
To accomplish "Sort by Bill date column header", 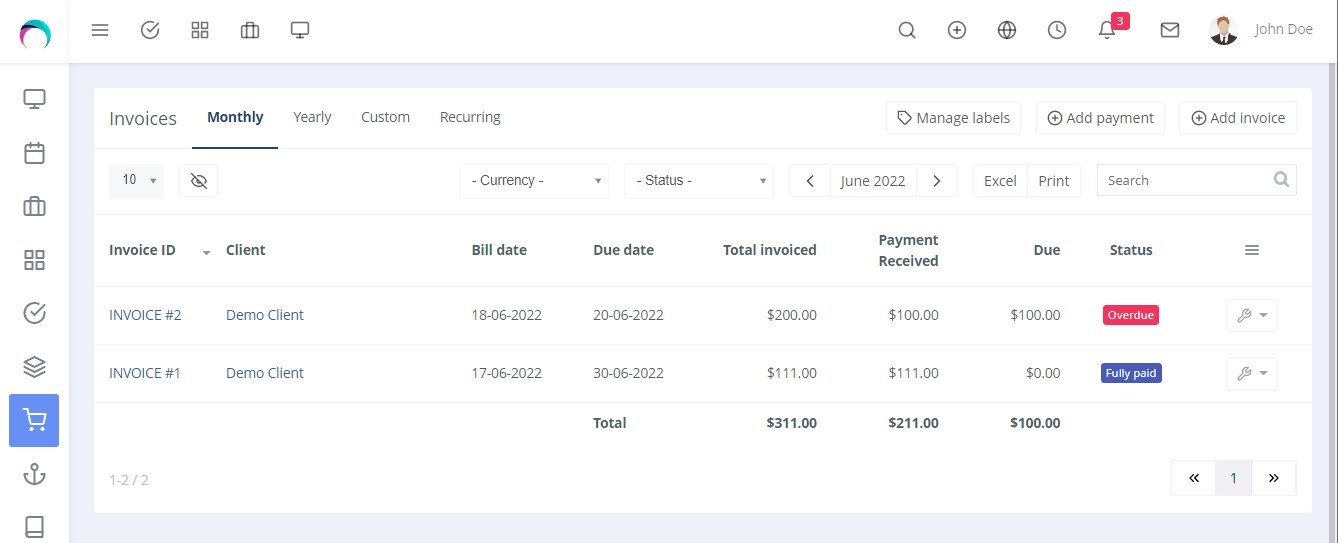I will tap(499, 250).
